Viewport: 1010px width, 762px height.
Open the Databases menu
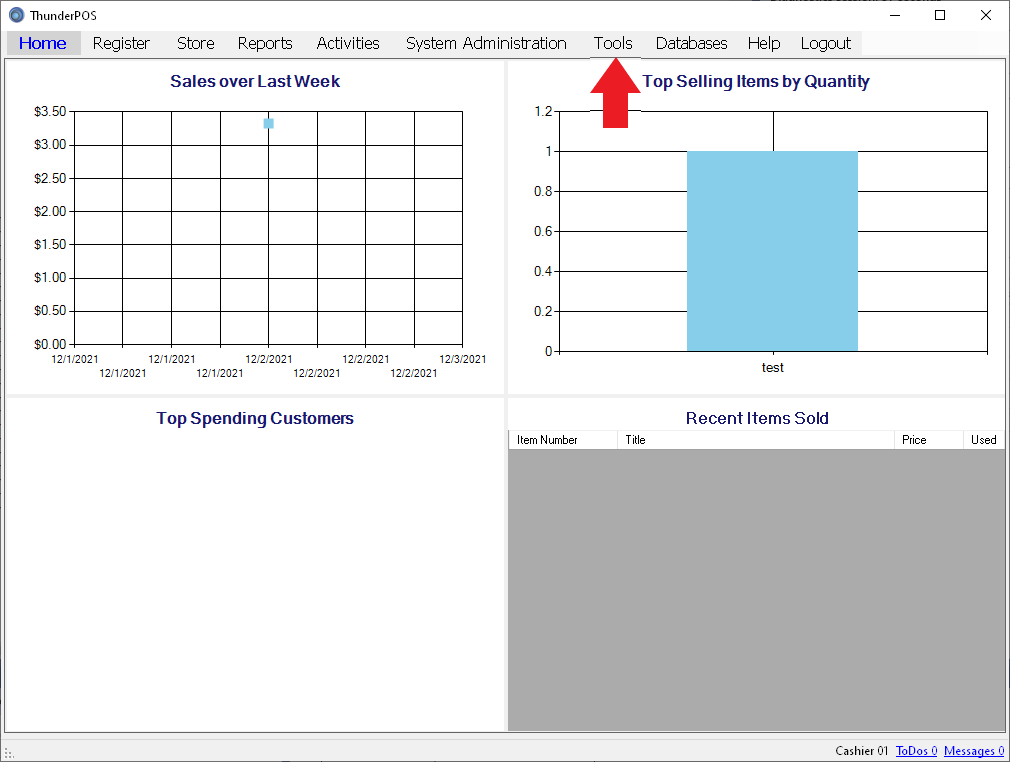691,43
